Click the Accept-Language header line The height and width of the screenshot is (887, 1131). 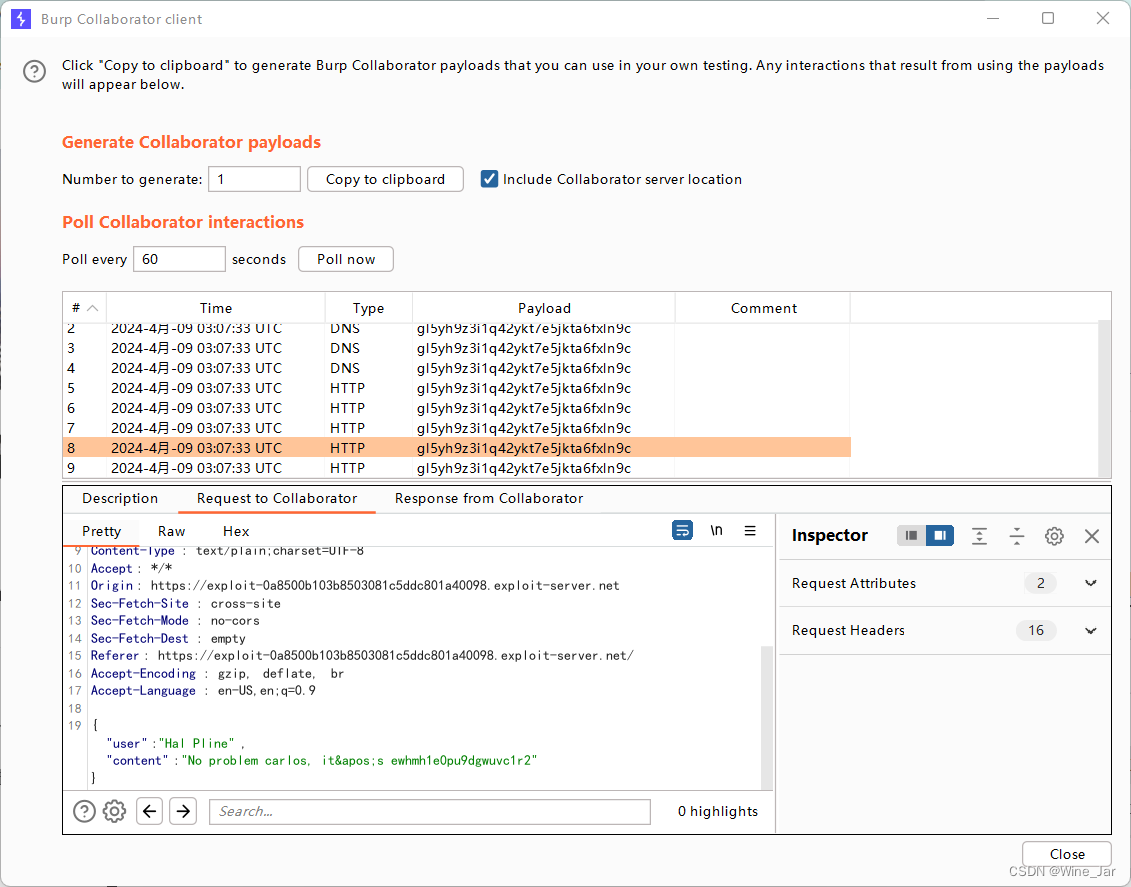coord(203,691)
